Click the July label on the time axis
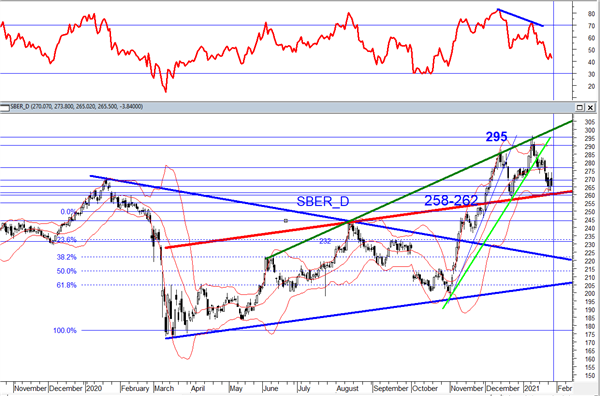The image size is (600, 396). [303, 388]
